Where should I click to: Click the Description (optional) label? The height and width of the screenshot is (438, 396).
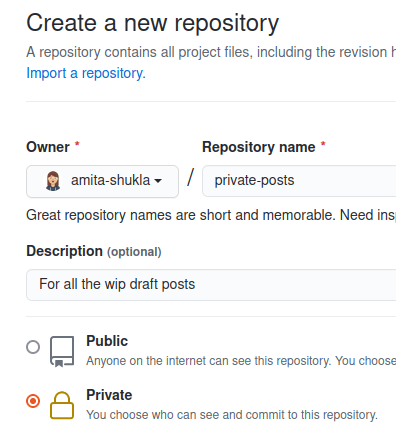(x=94, y=251)
